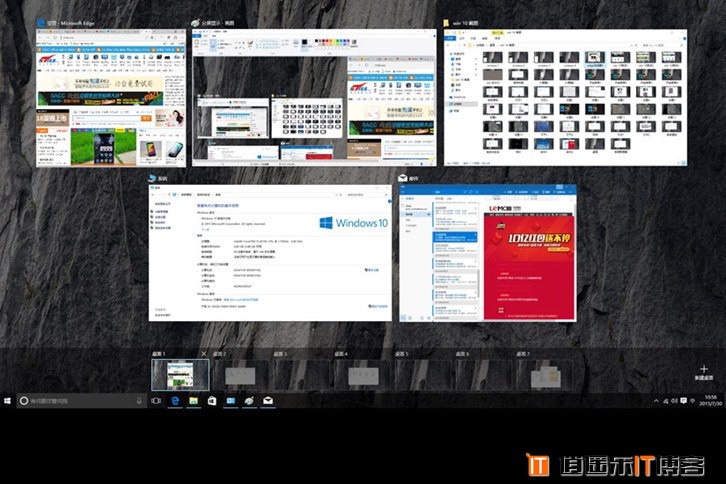Switch to the 桌面 7 desktop thumbnail
Viewport: 726px width, 484px height.
point(544,375)
